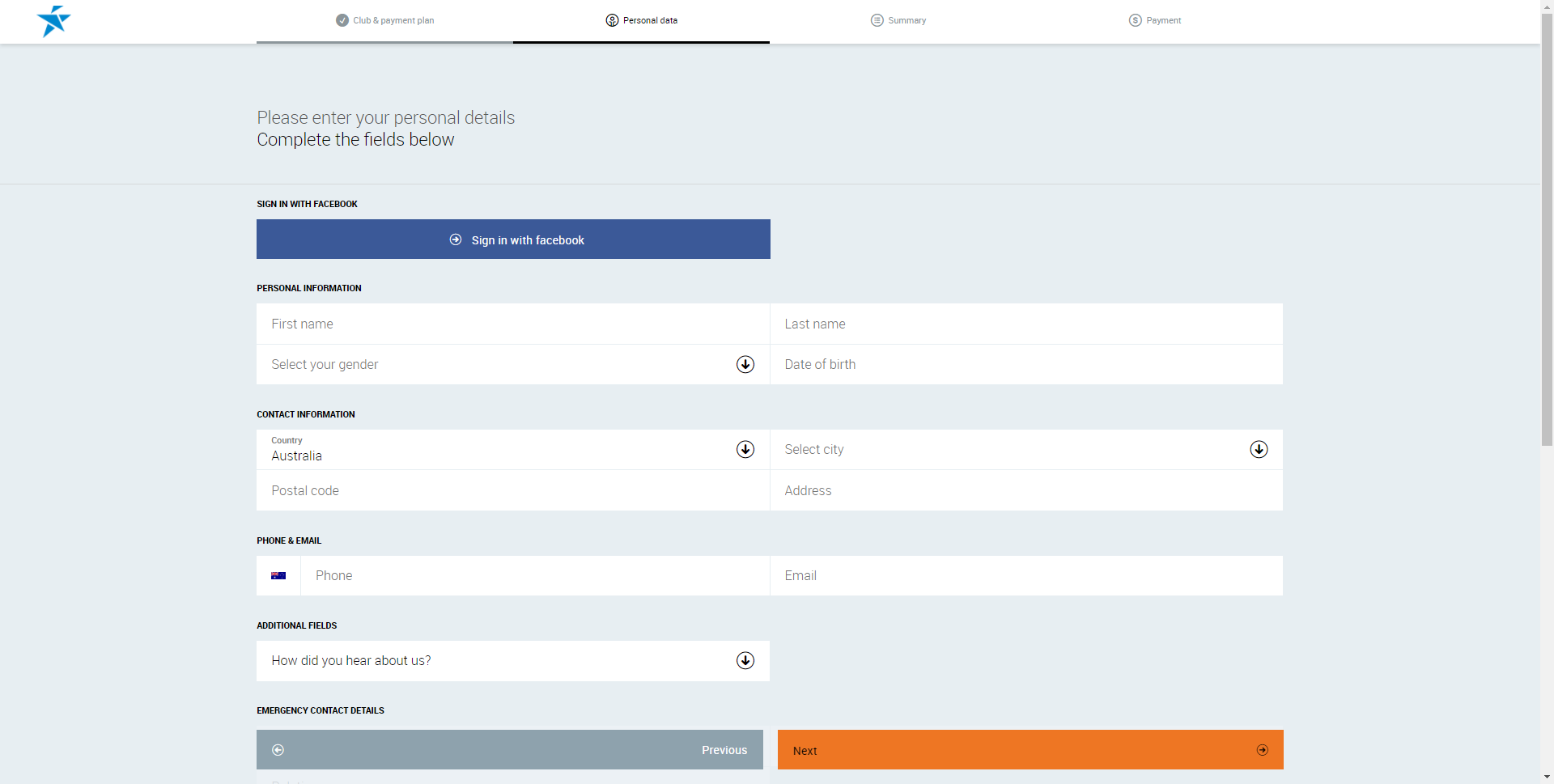Click the arrow icon on Next button

click(x=1262, y=750)
